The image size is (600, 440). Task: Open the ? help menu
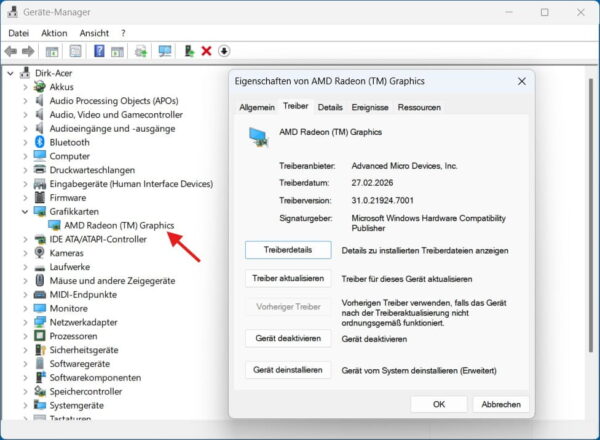point(123,33)
